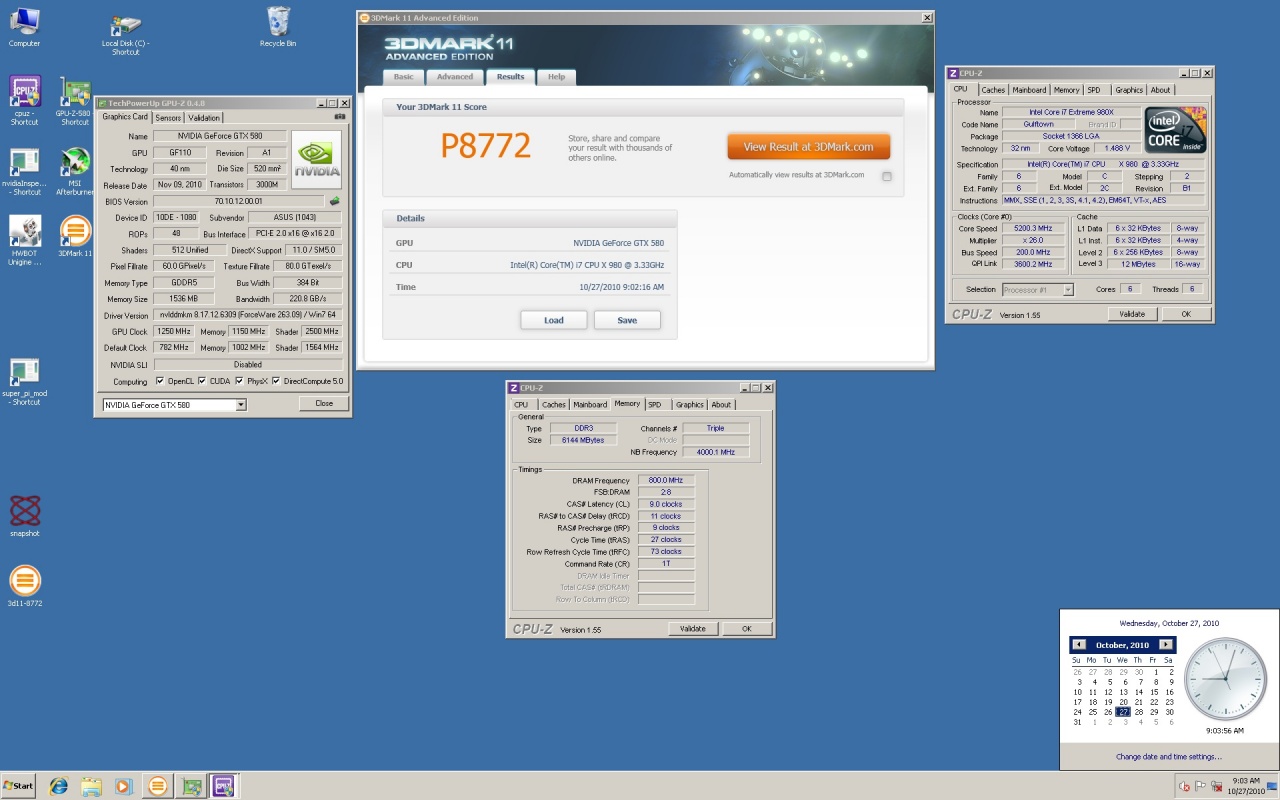
Task: Click the Internet Explorer taskbar icon
Action: [59, 786]
